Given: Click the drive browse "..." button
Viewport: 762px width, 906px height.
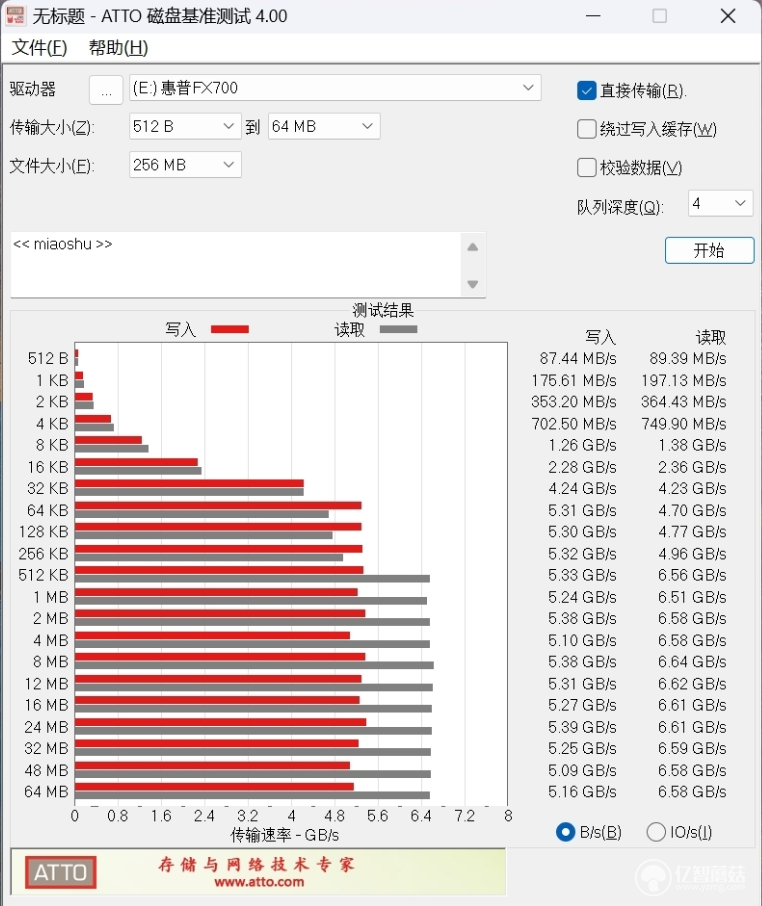Looking at the screenshot, I should pos(106,90).
